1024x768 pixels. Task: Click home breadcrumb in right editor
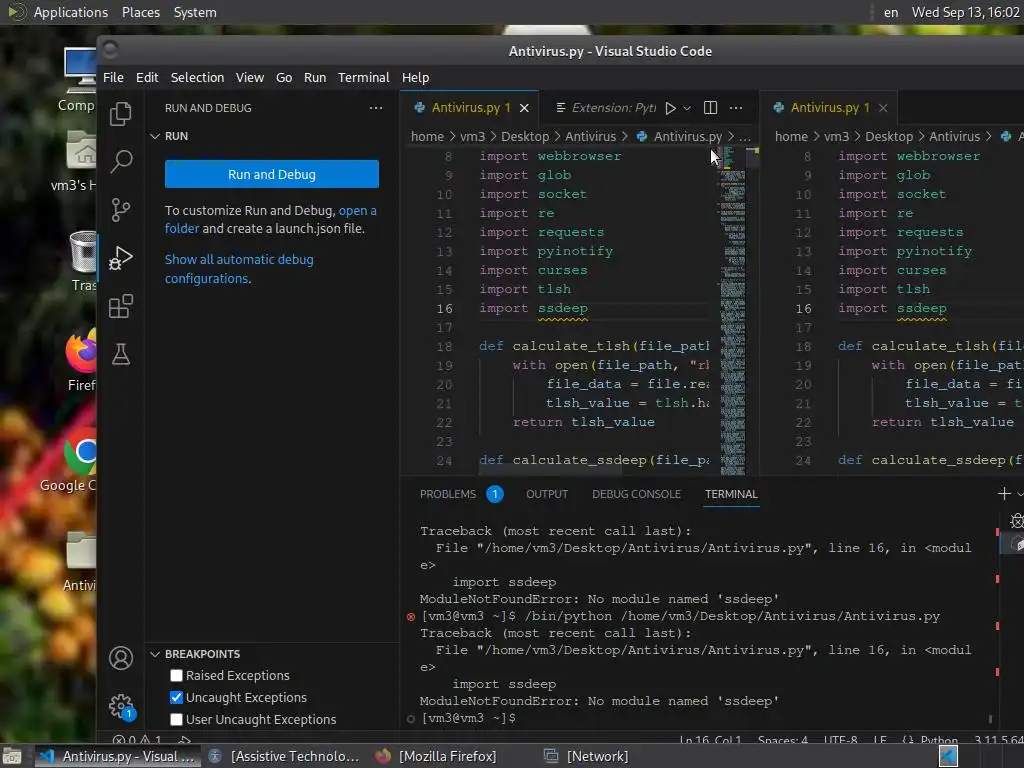[791, 136]
